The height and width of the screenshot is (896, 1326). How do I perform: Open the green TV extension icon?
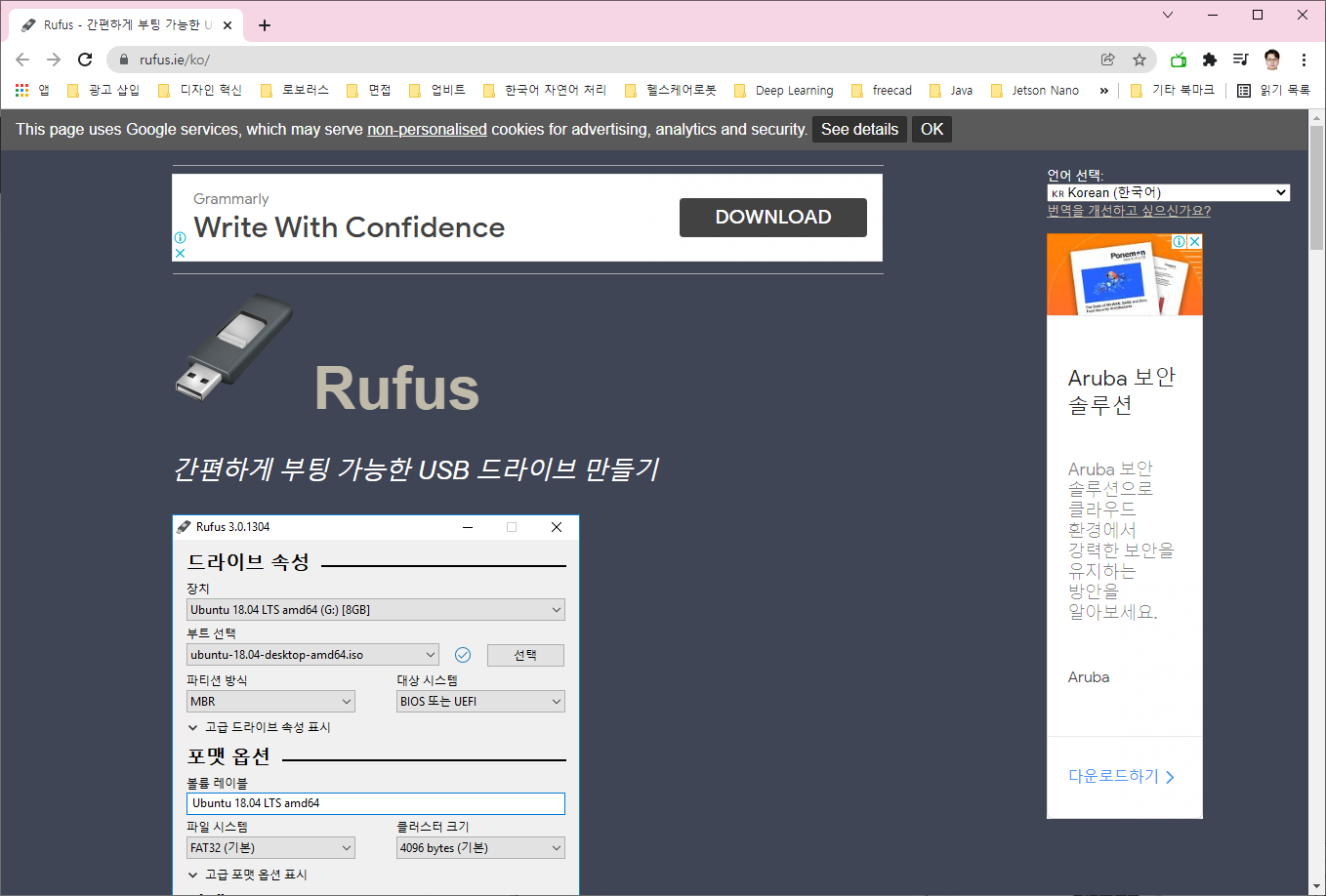1179,60
